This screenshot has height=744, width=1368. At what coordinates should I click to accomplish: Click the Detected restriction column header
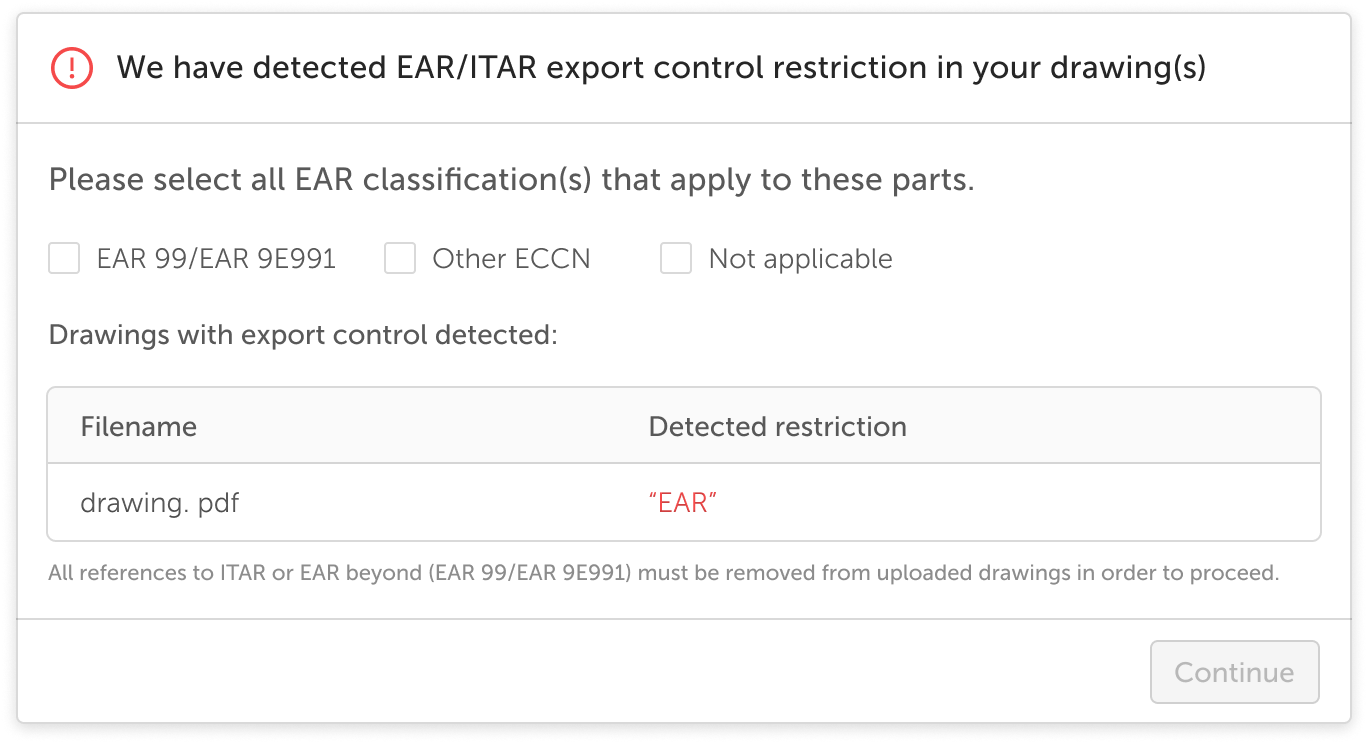(777, 427)
